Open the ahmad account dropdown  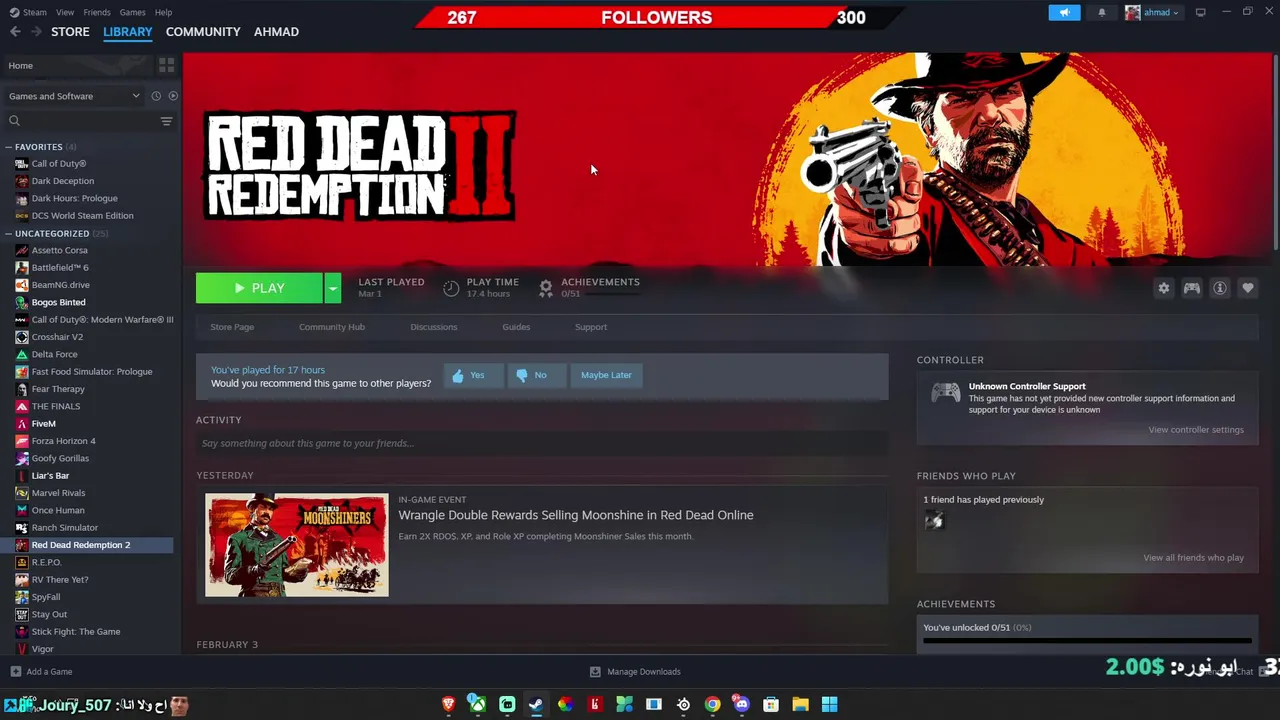click(x=1152, y=12)
